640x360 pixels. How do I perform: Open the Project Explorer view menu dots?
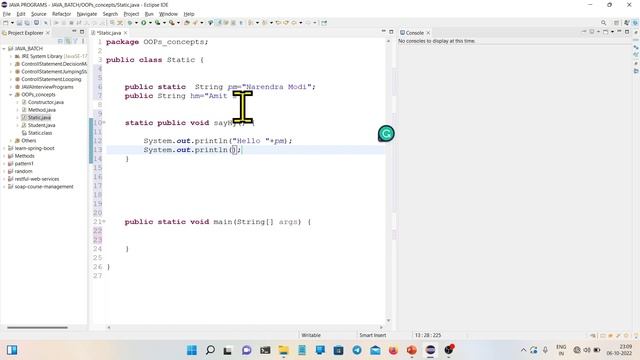coord(83,41)
